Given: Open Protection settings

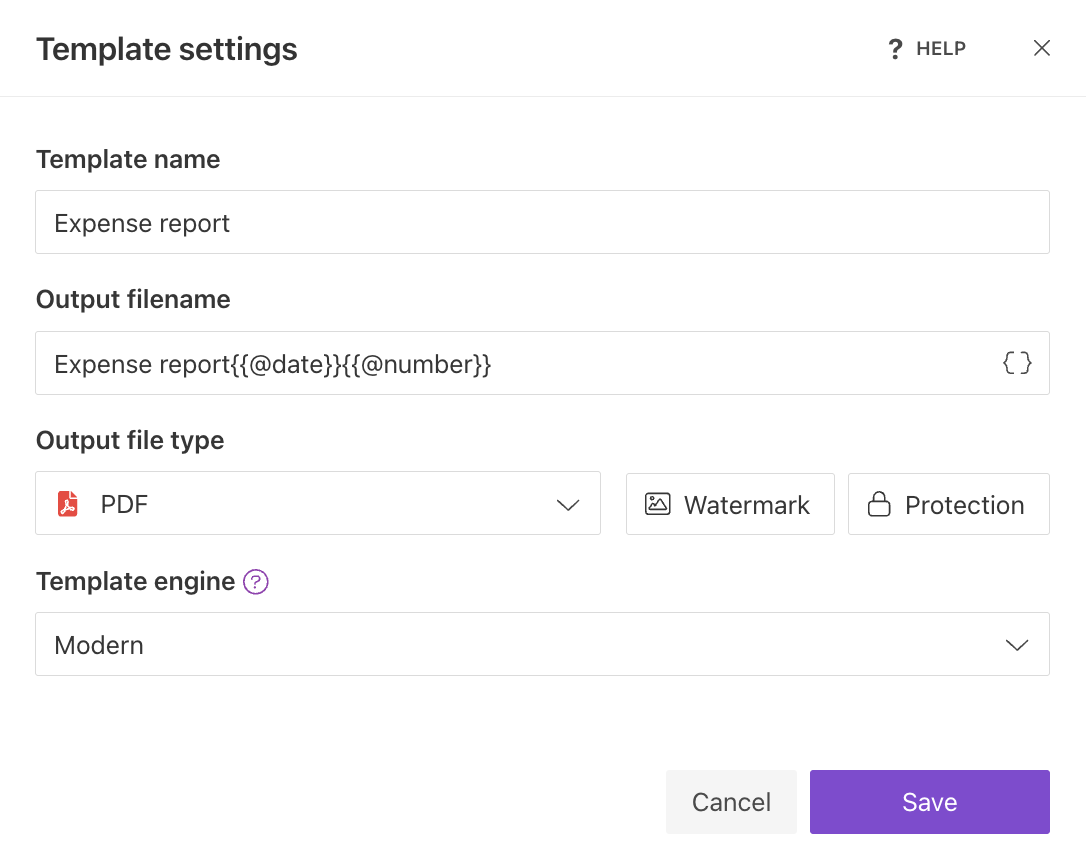Looking at the screenshot, I should (948, 504).
